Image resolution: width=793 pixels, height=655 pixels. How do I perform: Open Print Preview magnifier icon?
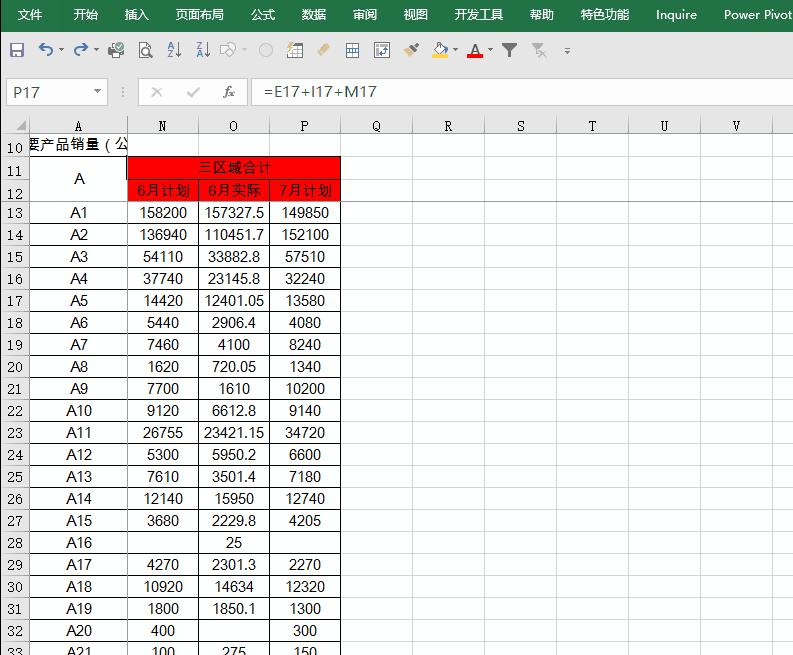pos(146,50)
